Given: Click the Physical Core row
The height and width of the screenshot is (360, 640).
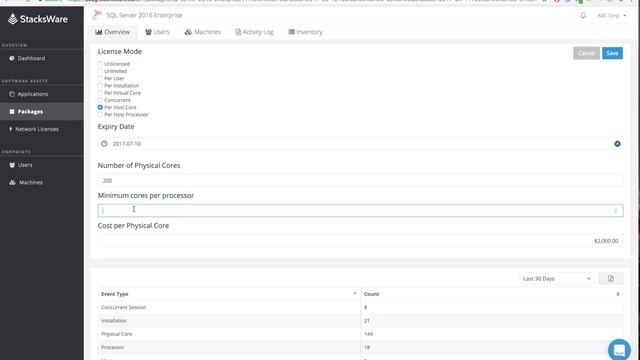Looking at the screenshot, I should pyautogui.click(x=360, y=334).
